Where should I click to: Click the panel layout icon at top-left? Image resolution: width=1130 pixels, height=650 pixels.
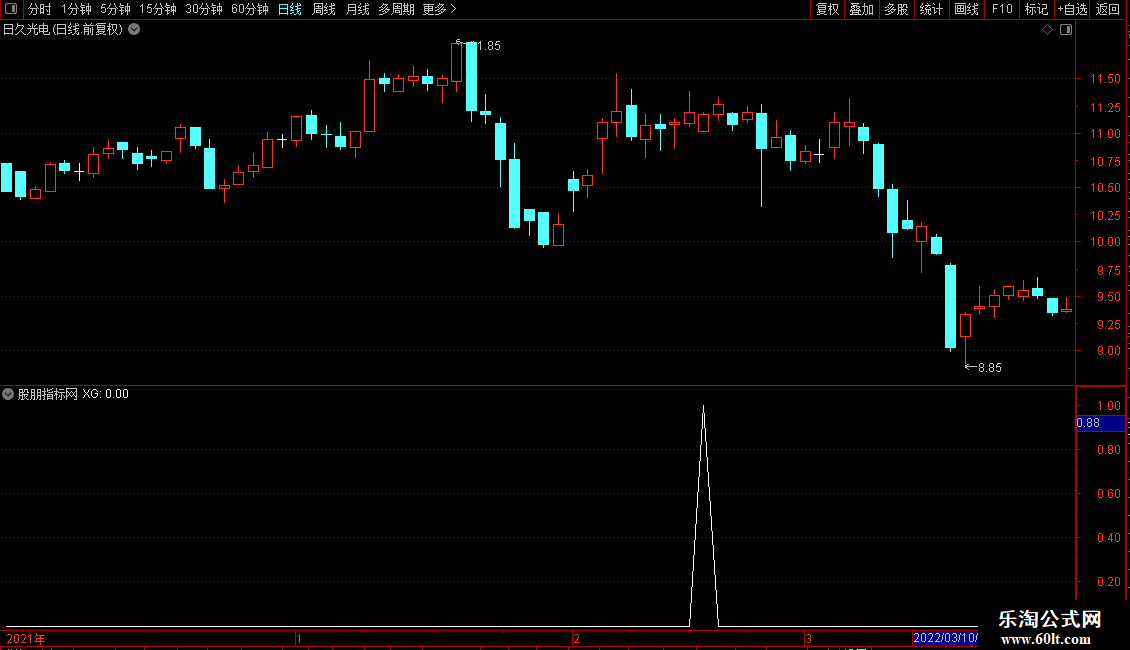[11, 9]
